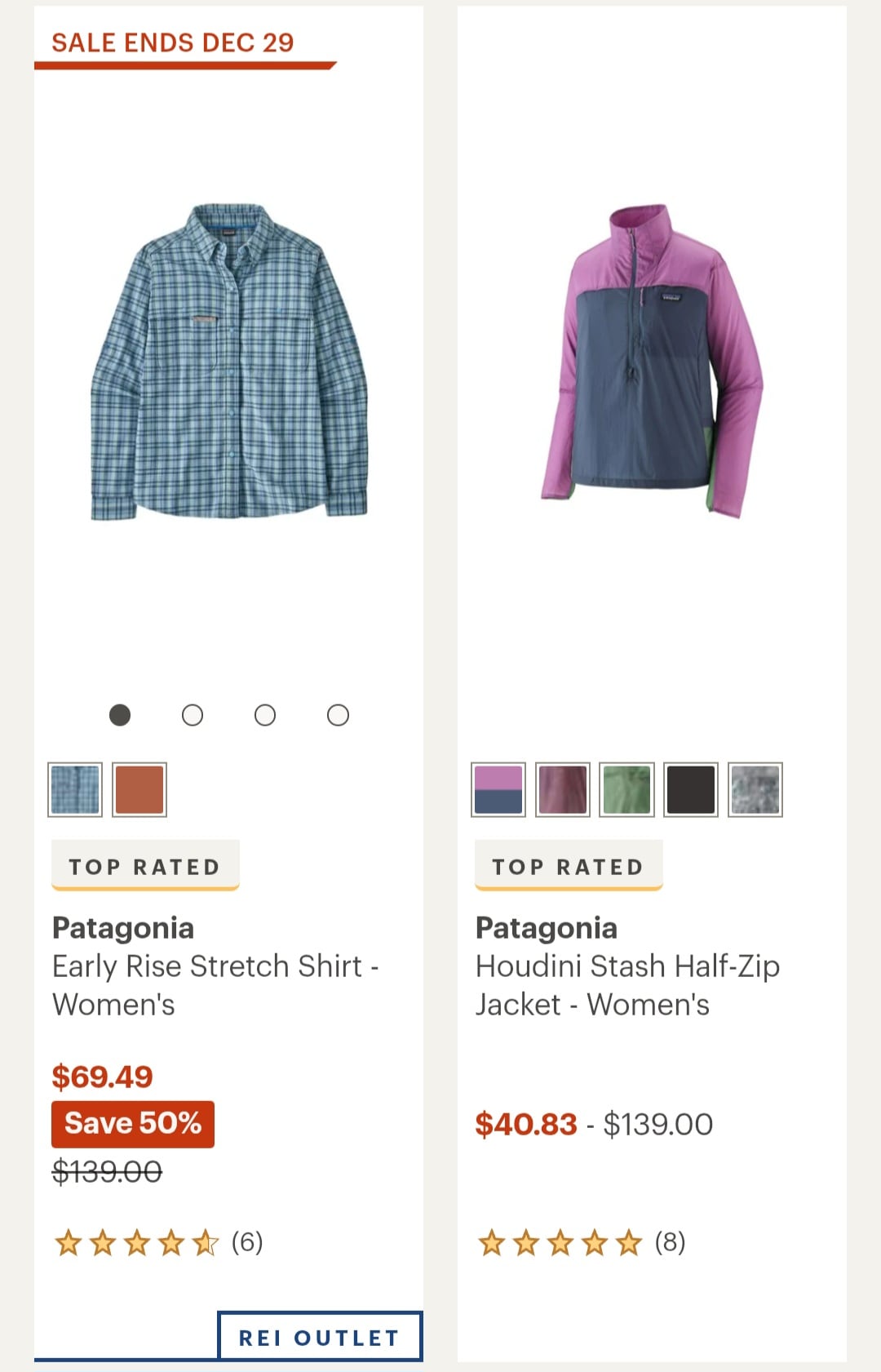Click the REI OUTLET badge

click(x=320, y=1337)
